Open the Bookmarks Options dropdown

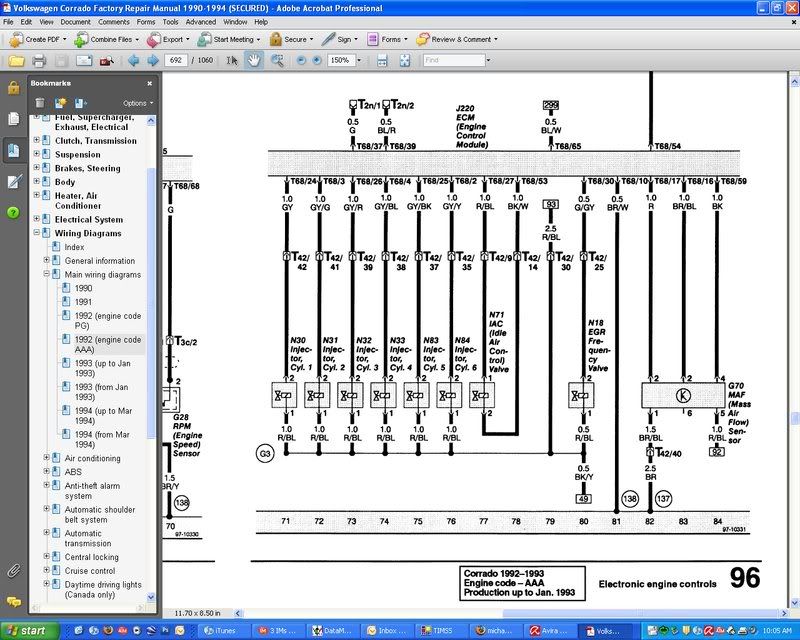[x=137, y=103]
